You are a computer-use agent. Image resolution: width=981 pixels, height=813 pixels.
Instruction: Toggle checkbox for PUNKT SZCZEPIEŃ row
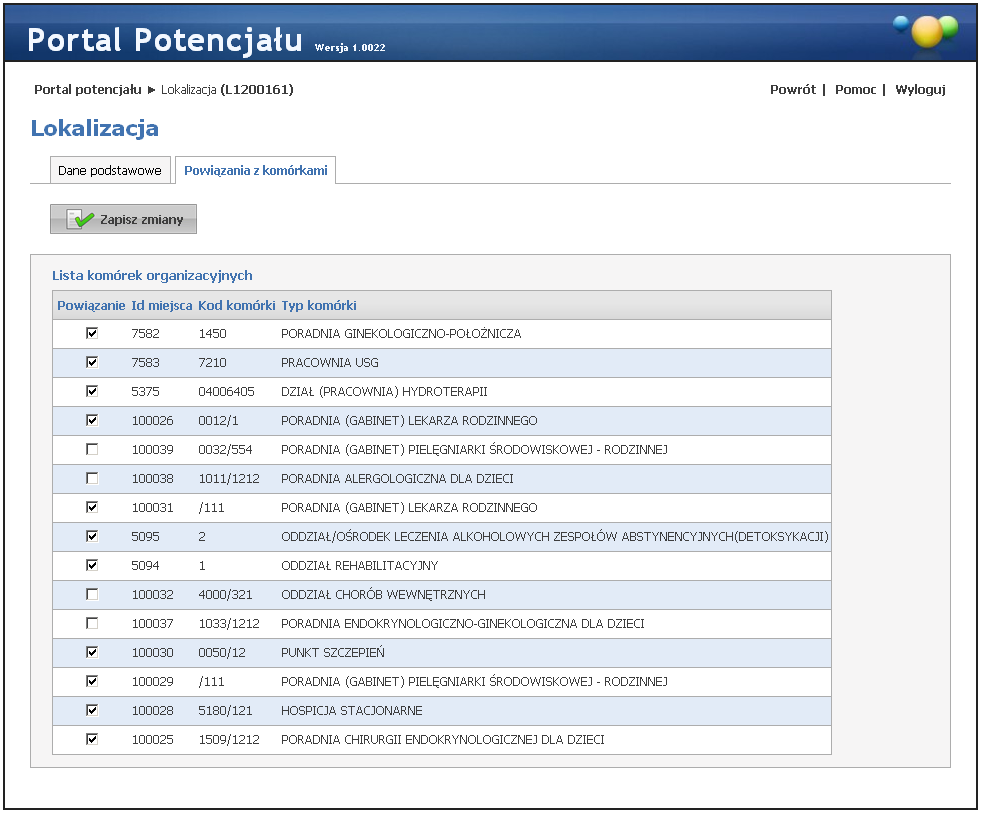coord(92,652)
